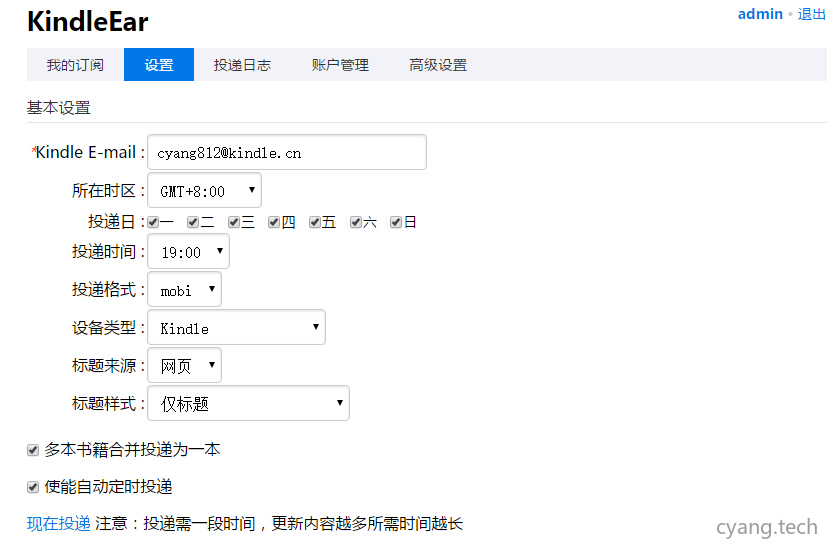Open the 投递时间 dropdown showing 19:00
This screenshot has width=839, height=559.
[188, 251]
